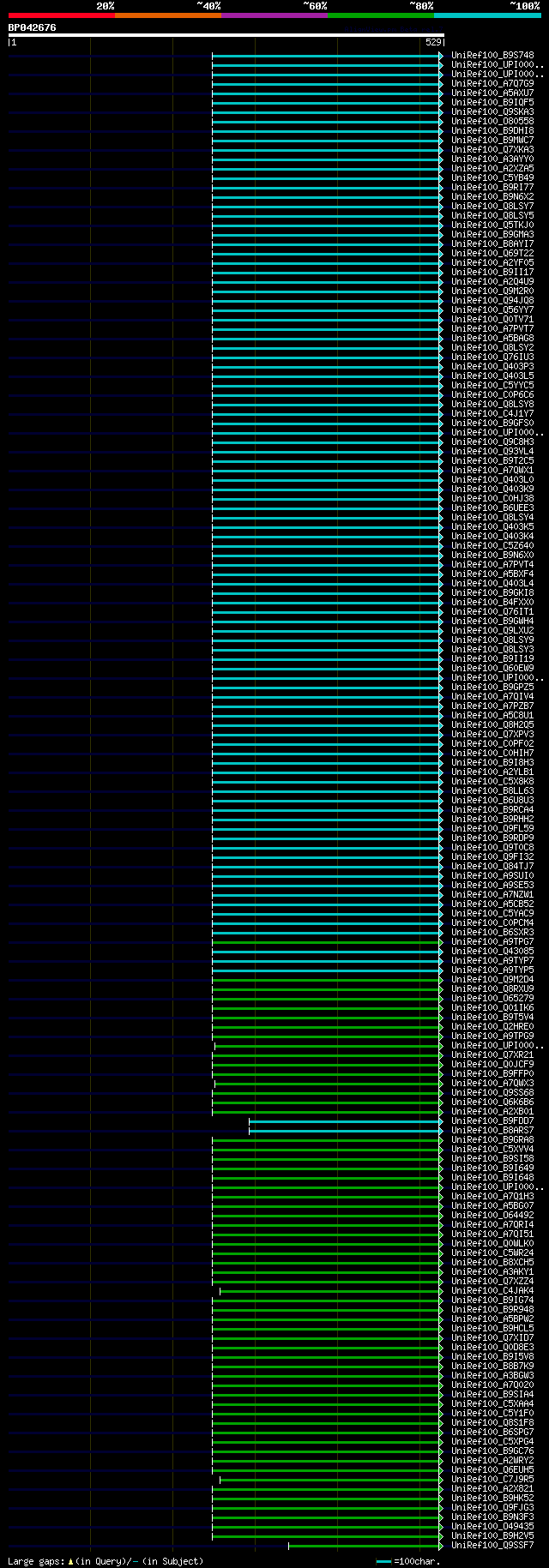Open UniRef100_Q2HRE0 hit
Image resolution: width=549 pixels, height=1568 pixels.
pos(492,1027)
